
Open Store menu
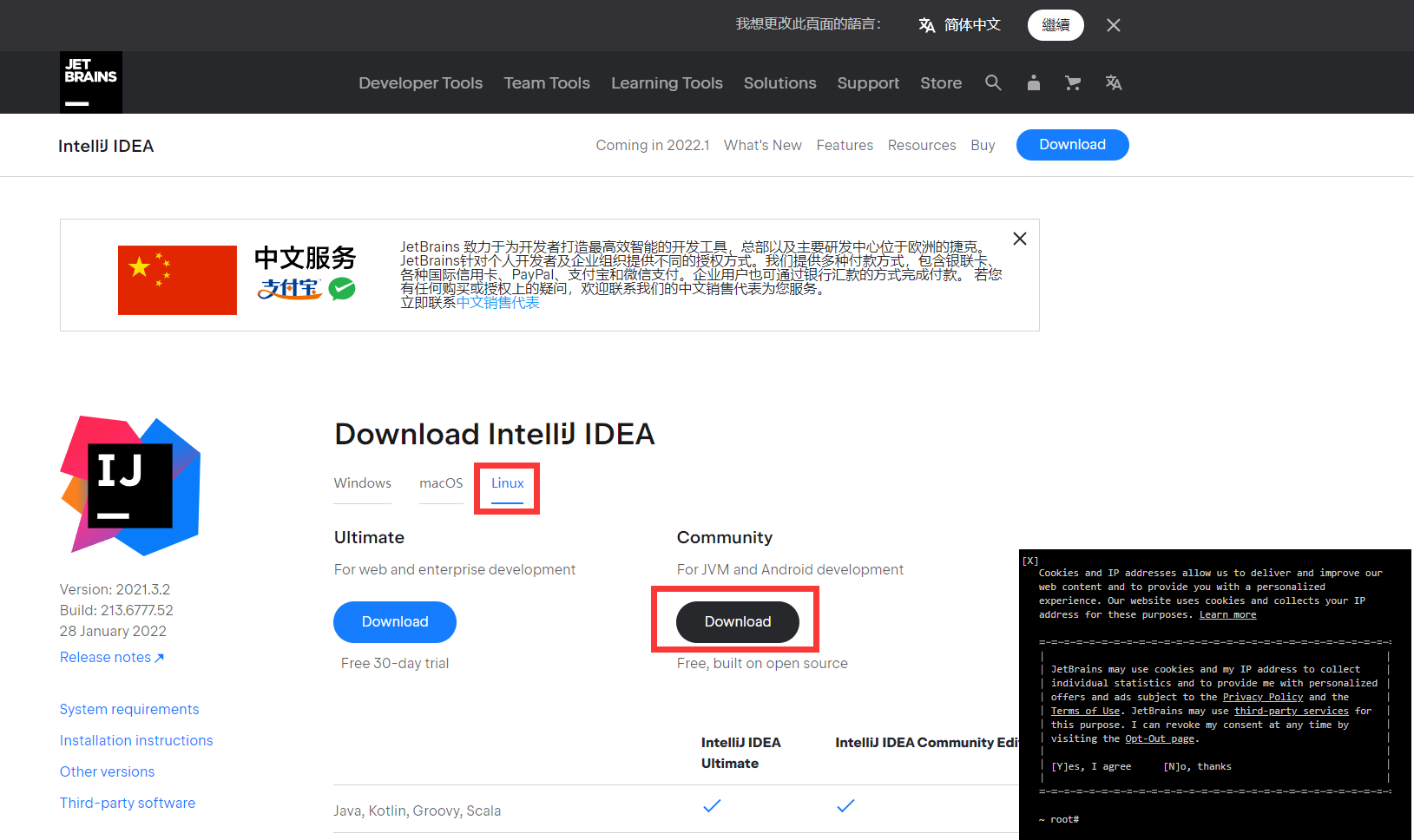[941, 82]
